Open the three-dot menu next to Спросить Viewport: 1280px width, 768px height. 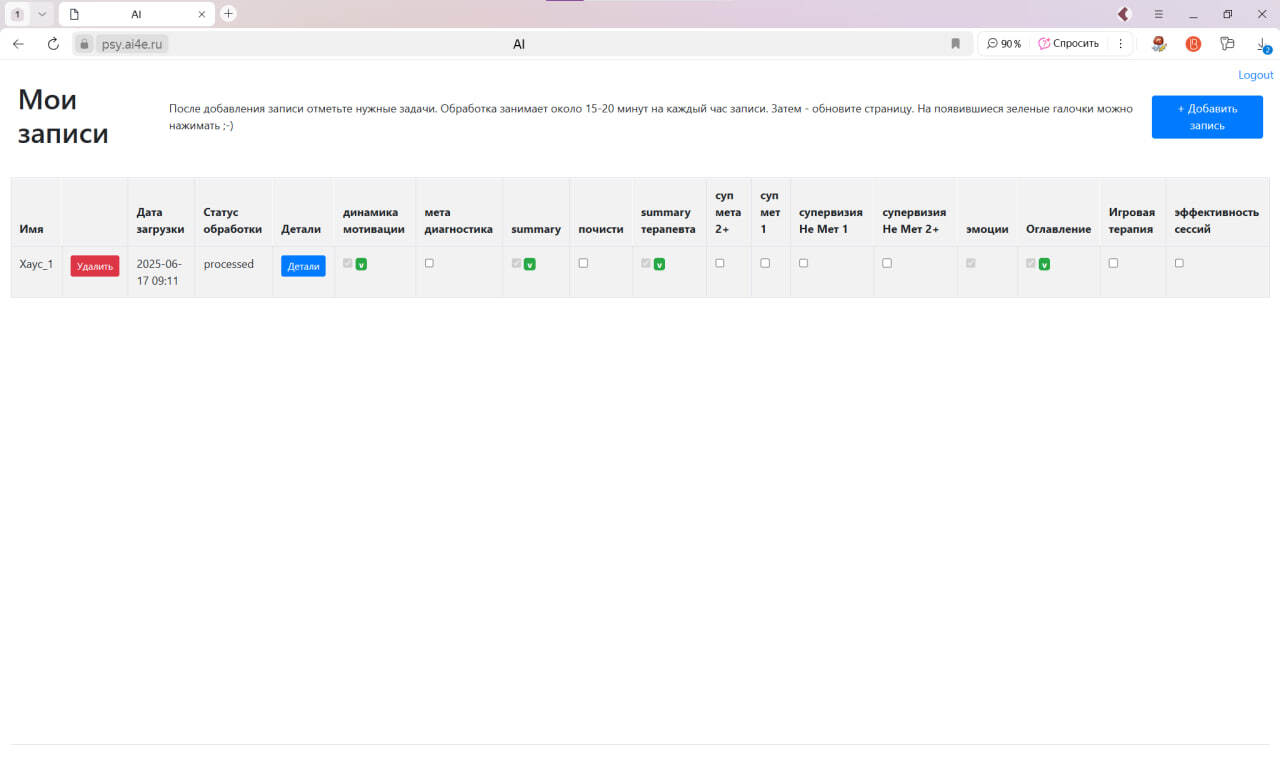[1120, 44]
